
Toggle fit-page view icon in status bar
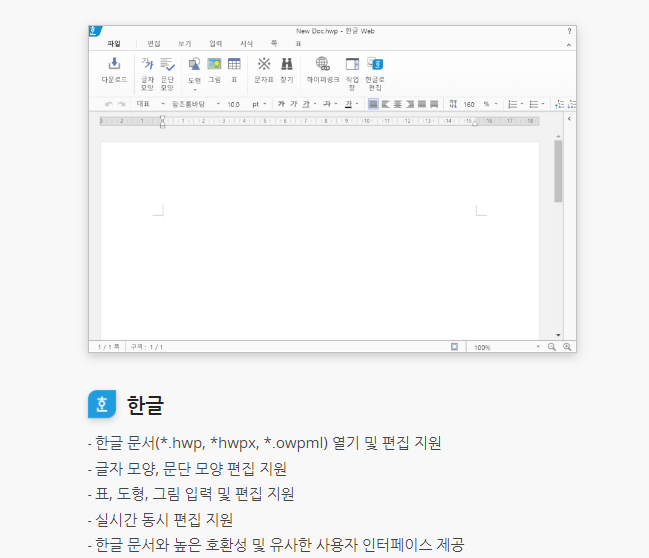(x=454, y=347)
